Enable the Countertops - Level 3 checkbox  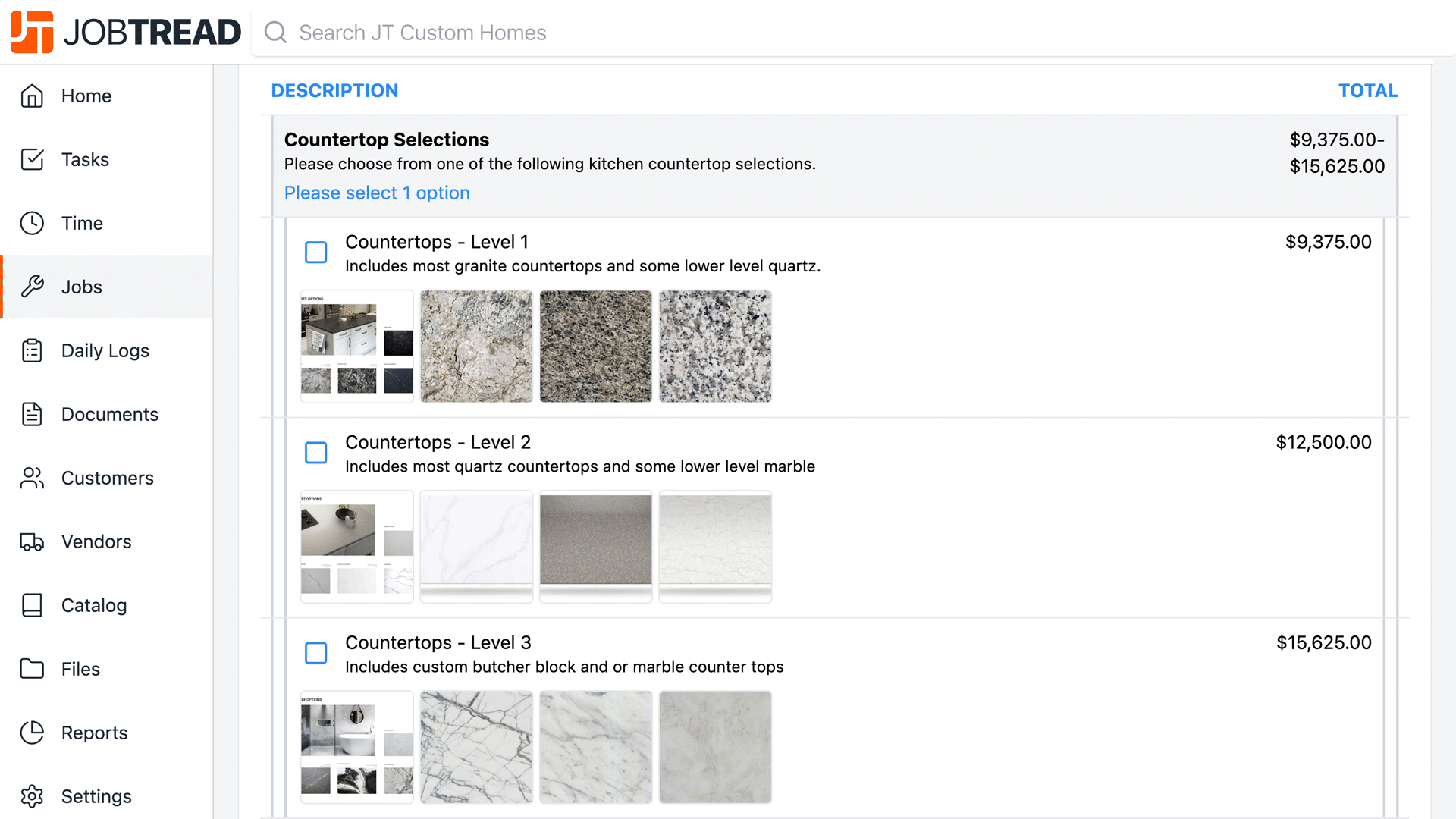tap(315, 653)
